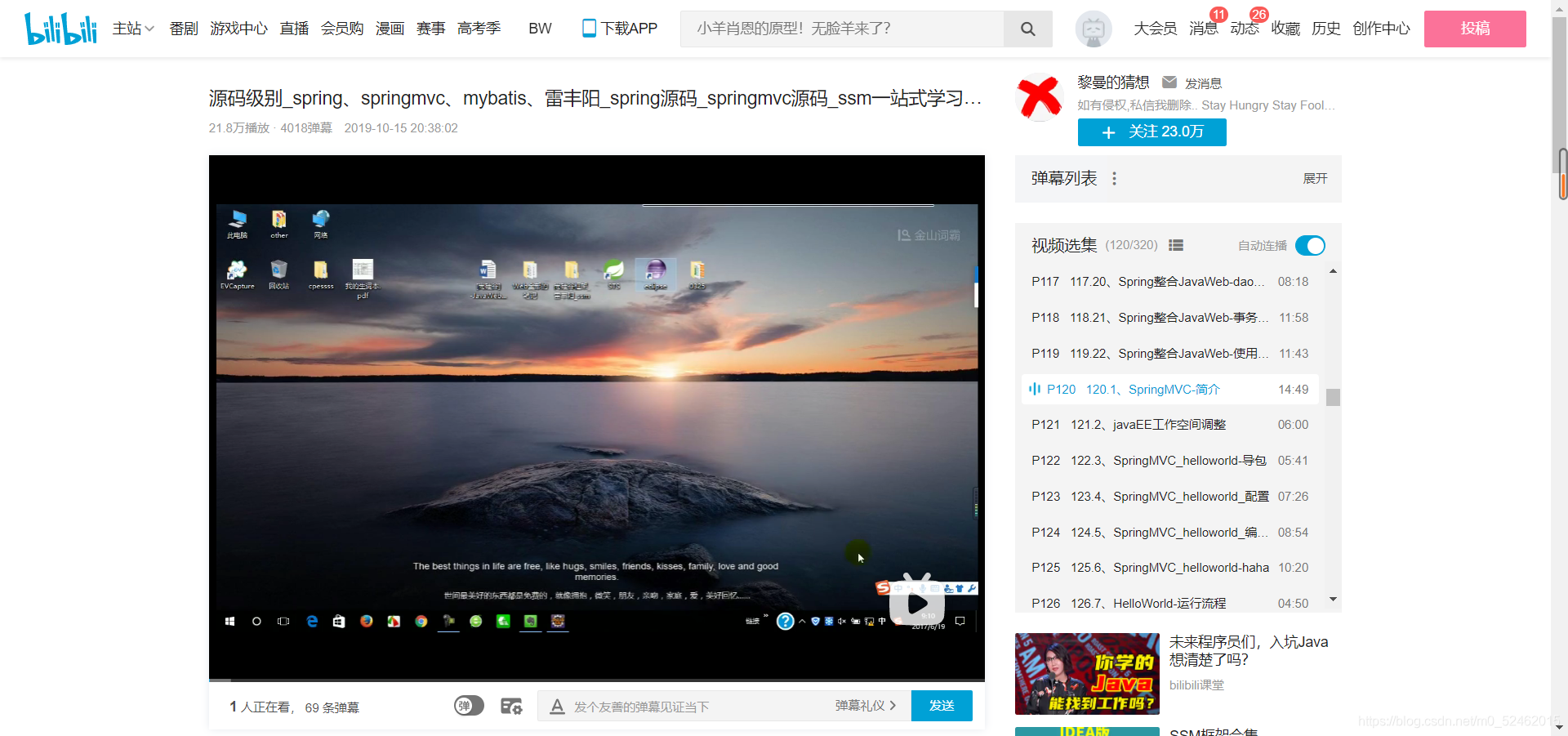Click the recycle bin icon in video
The image size is (1568, 736).
[279, 274]
